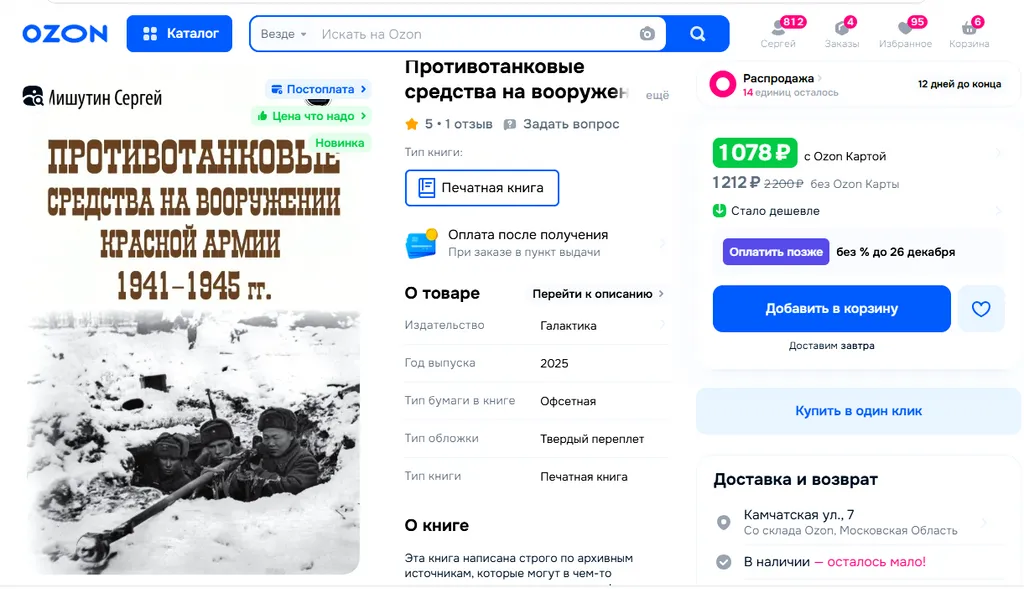
Task: Open the Оплатить позже option
Action: [x=775, y=252]
